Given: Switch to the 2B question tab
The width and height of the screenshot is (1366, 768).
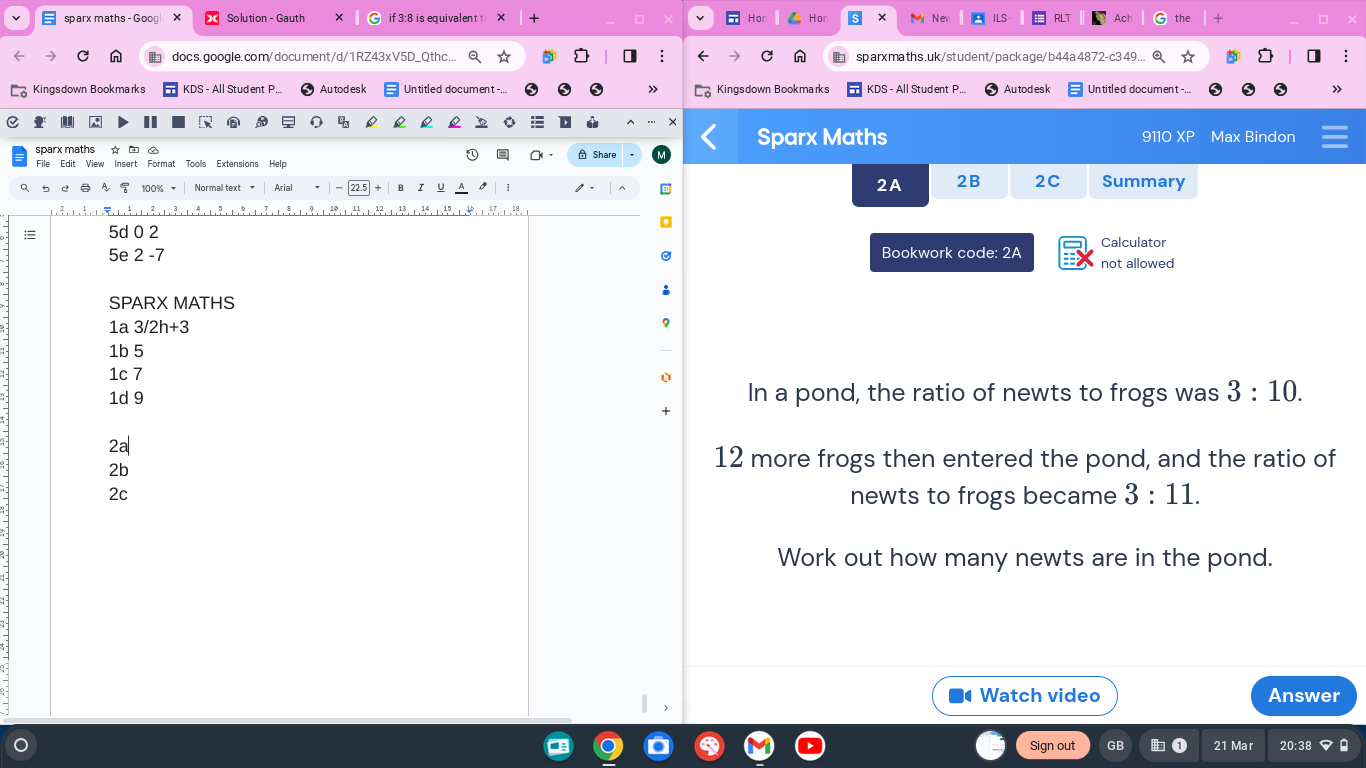Looking at the screenshot, I should (x=968, y=181).
